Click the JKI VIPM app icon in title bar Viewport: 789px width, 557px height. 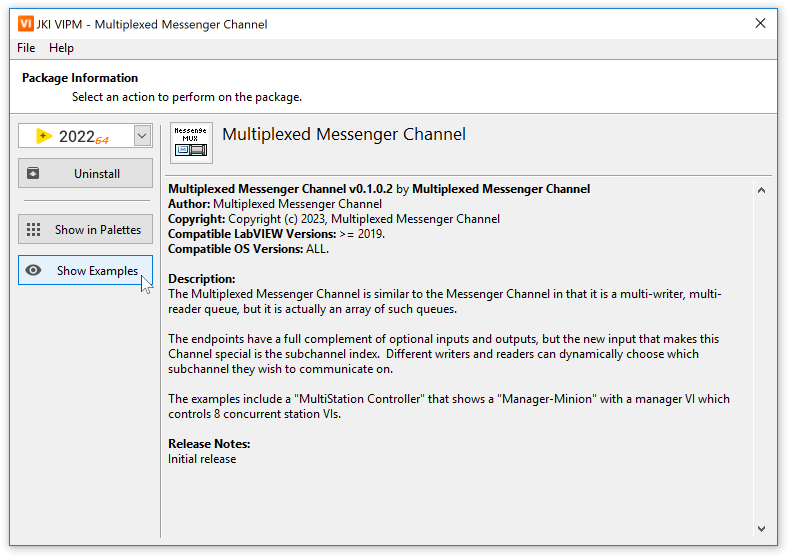pos(26,24)
